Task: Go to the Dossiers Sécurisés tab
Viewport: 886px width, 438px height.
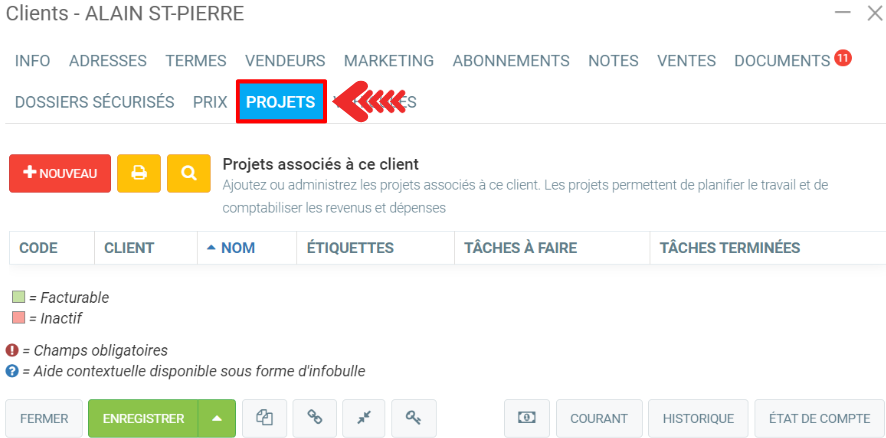Action: click(x=95, y=102)
